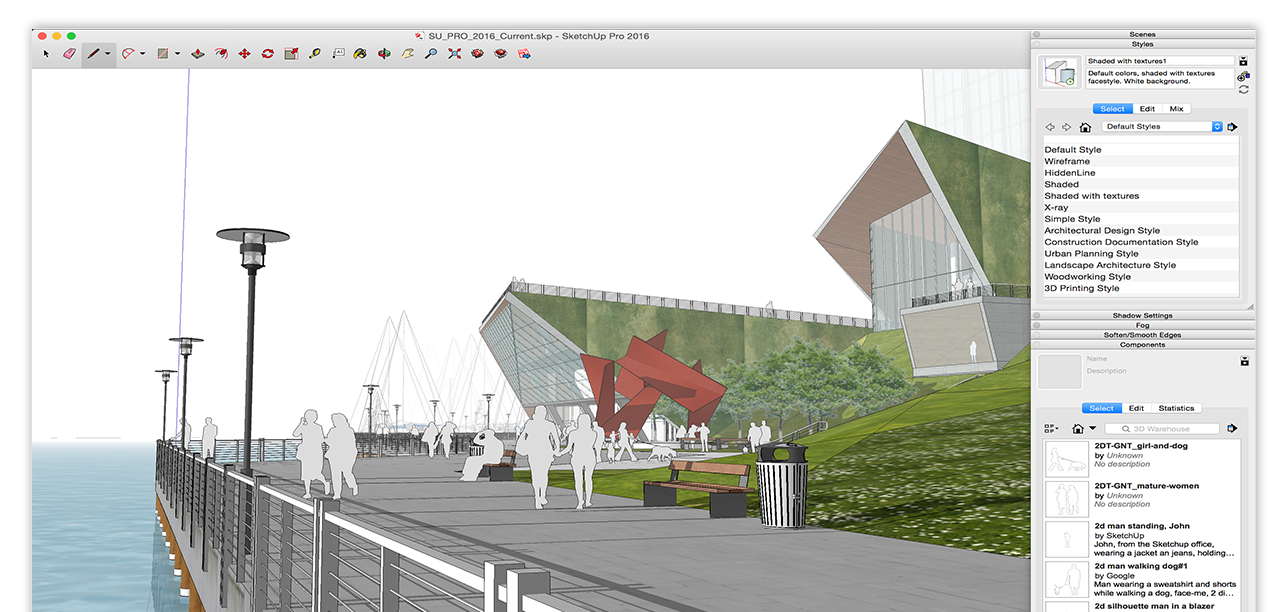Image resolution: width=1280 pixels, height=612 pixels.
Task: Show secondary pane in Components panel
Action: (1244, 361)
